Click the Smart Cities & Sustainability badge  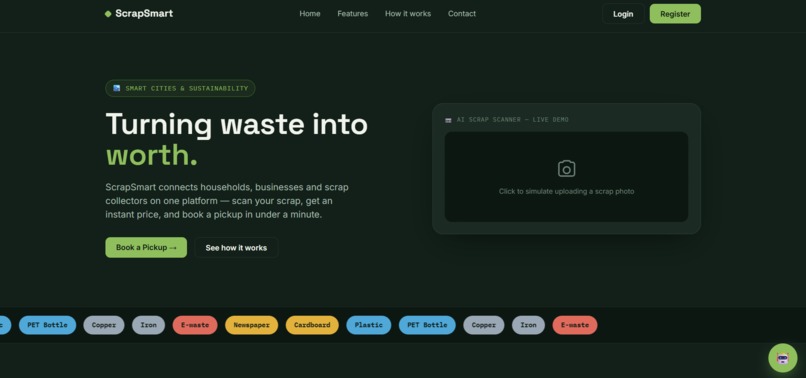pyautogui.click(x=180, y=88)
